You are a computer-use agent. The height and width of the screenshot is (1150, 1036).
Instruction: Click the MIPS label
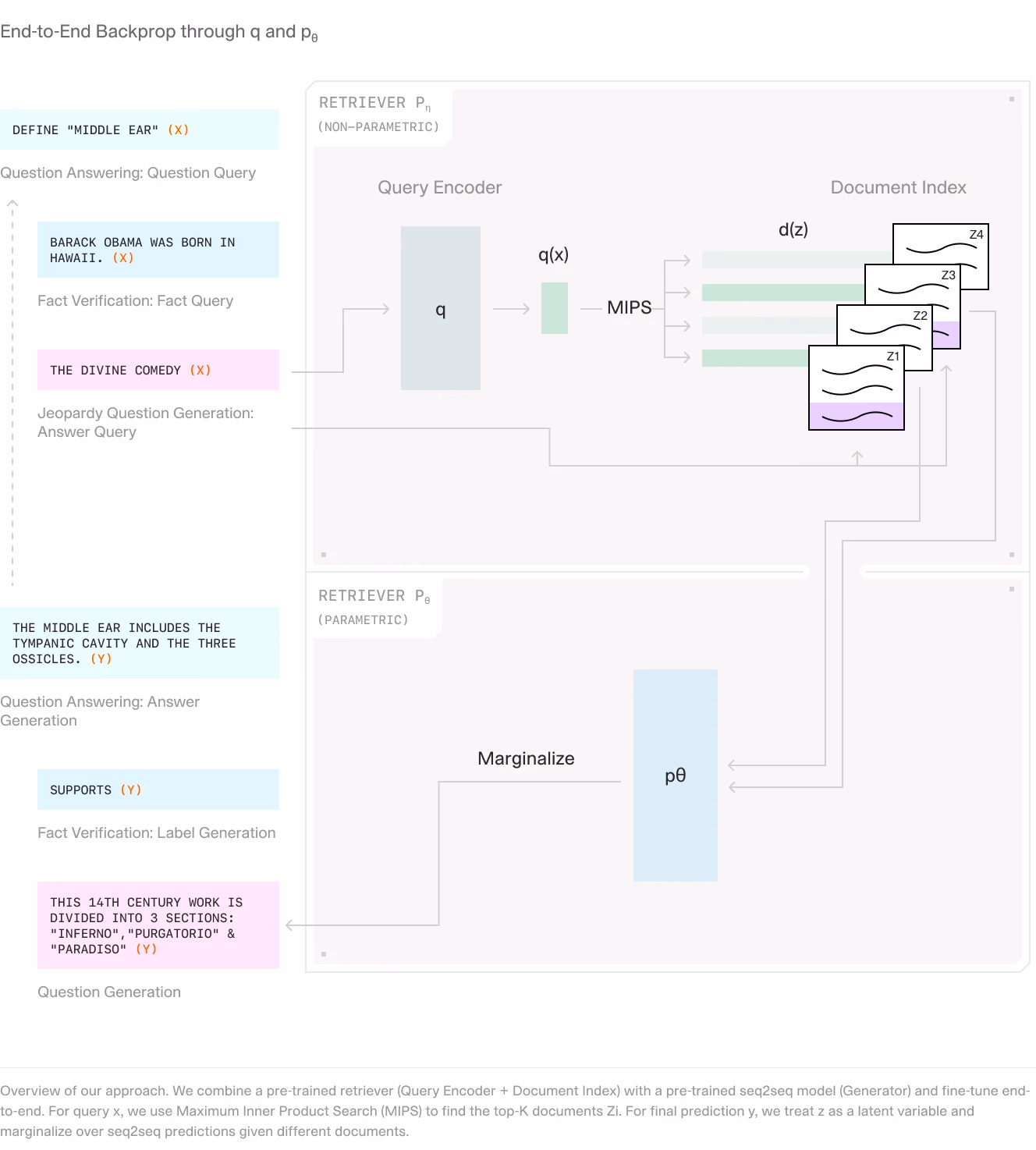click(630, 307)
